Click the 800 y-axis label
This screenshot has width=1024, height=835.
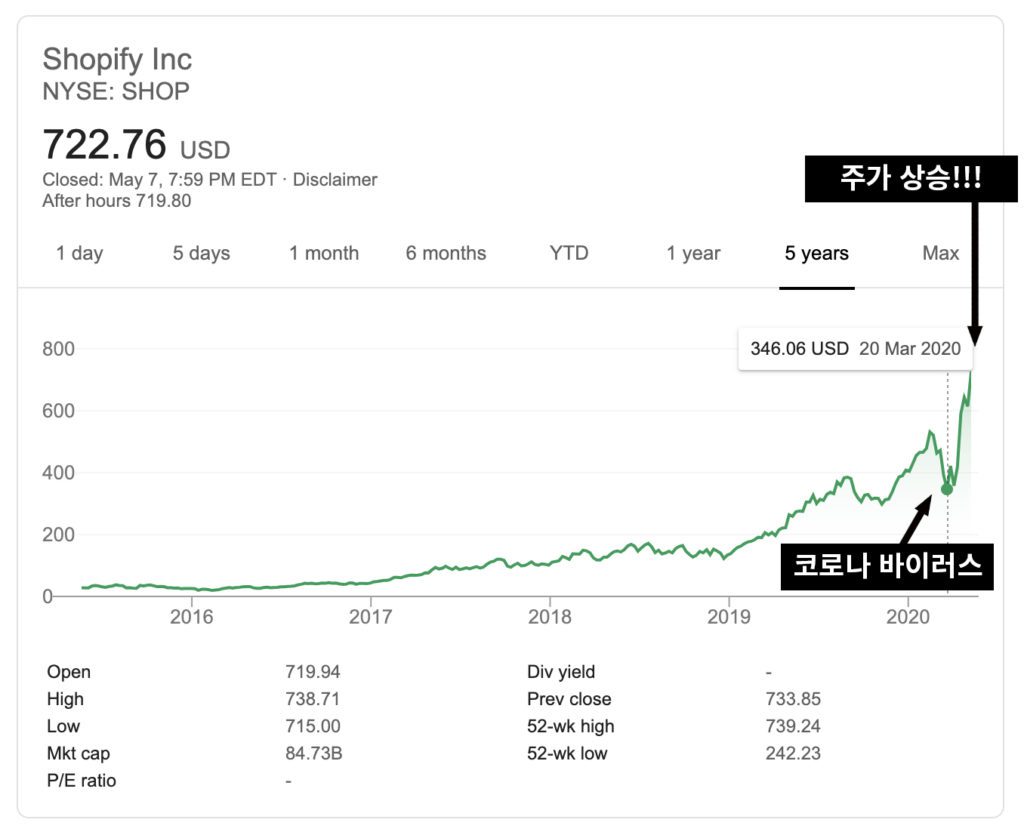coord(59,349)
